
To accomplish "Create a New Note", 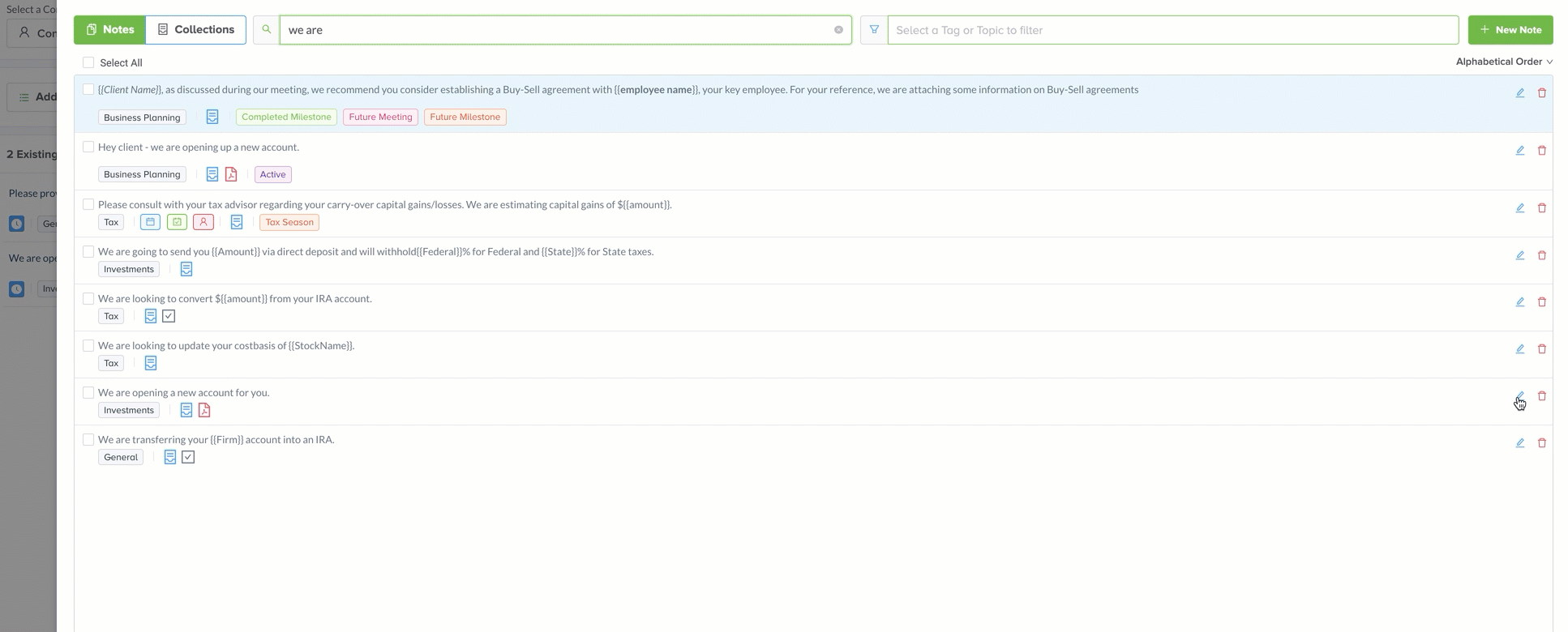I will coord(1510,30).
